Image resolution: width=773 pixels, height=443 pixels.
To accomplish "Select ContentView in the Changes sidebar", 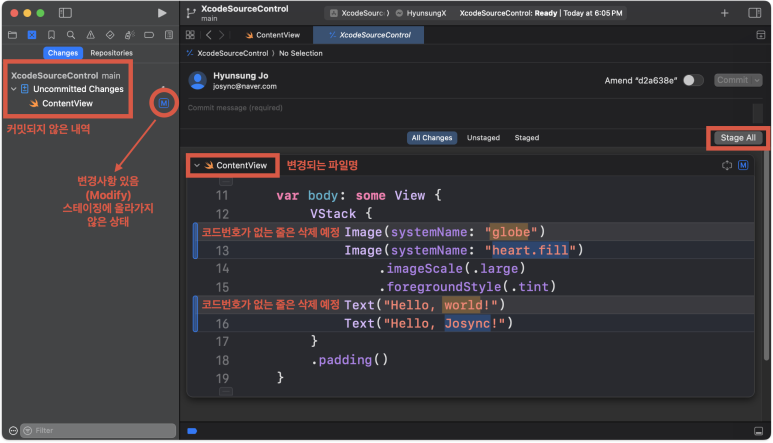I will click(67, 103).
